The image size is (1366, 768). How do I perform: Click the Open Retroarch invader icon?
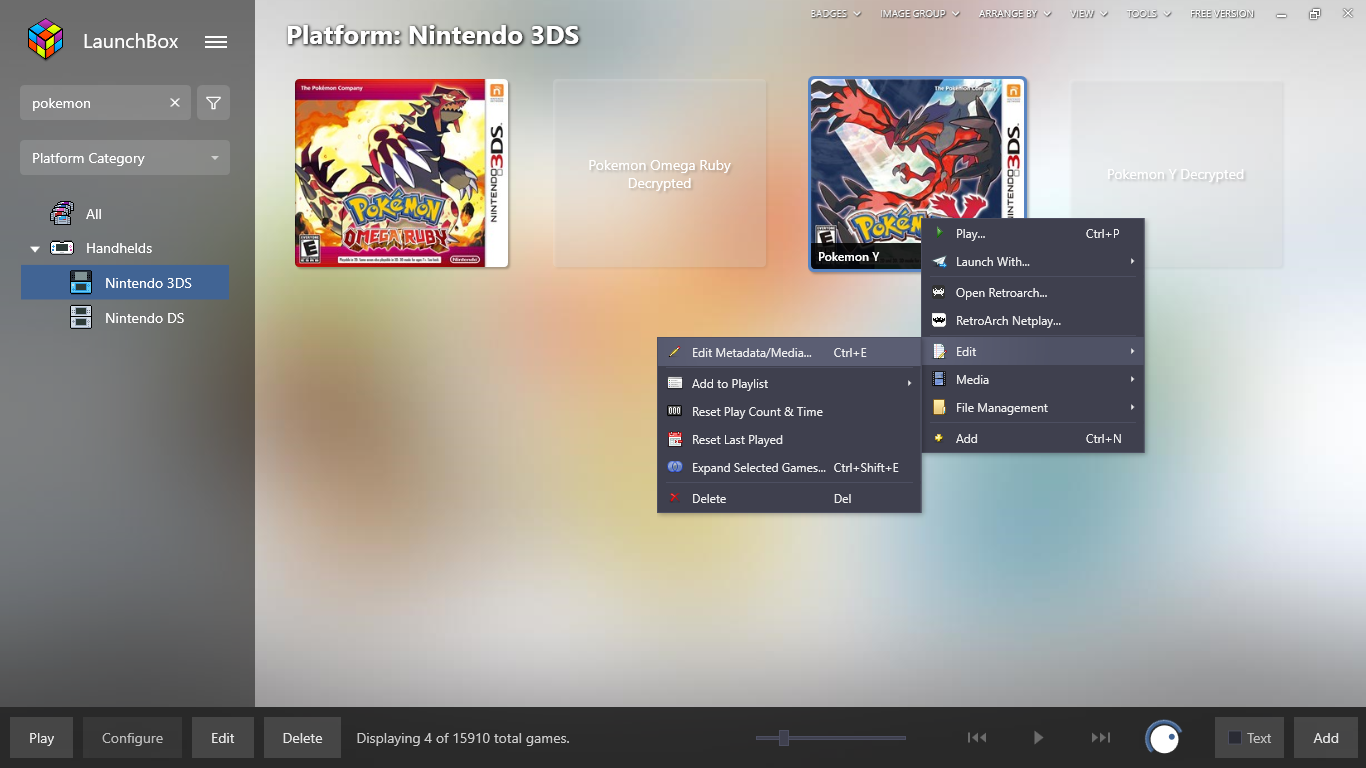[x=939, y=292]
